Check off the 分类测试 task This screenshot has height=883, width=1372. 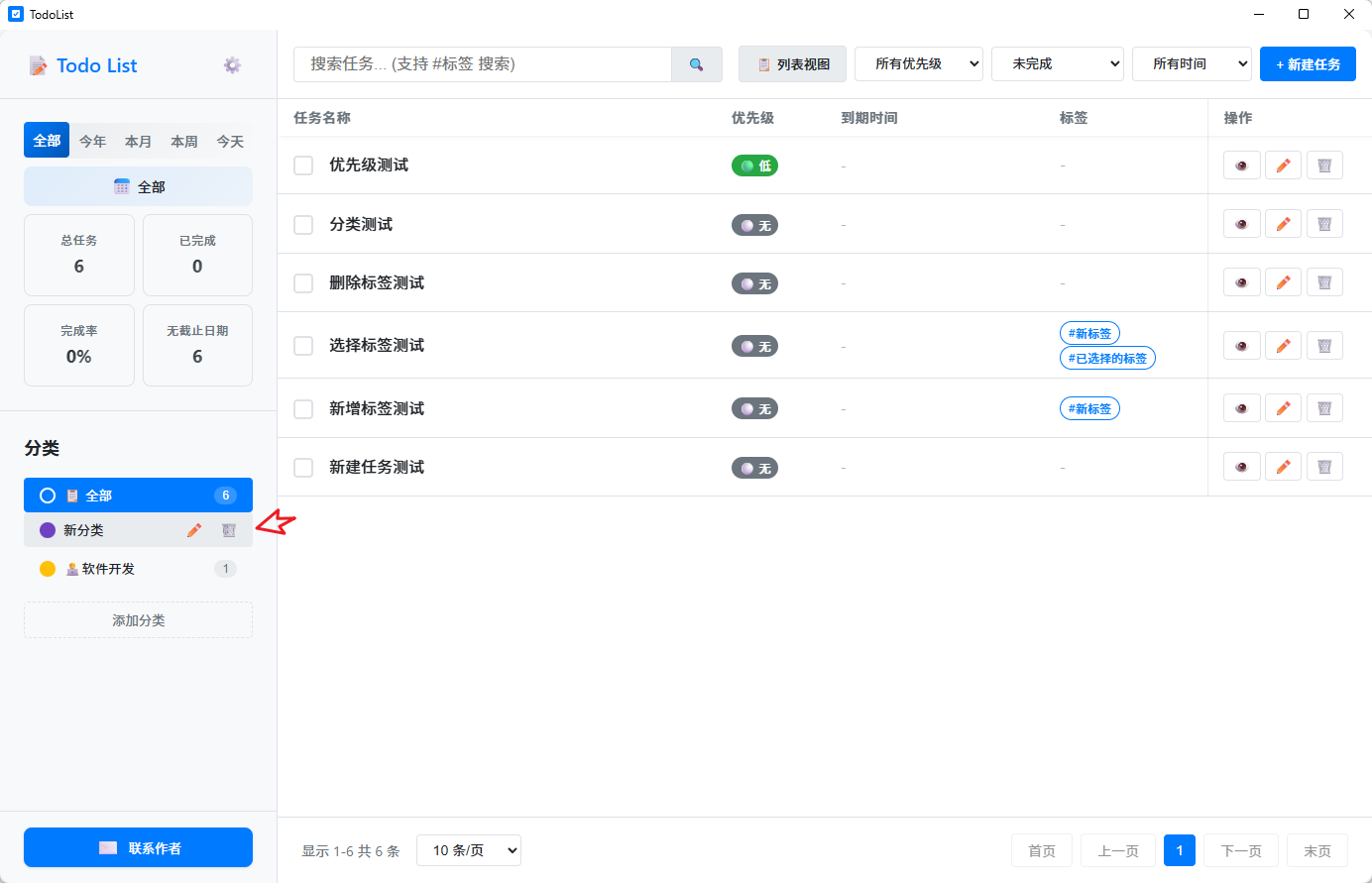click(303, 225)
